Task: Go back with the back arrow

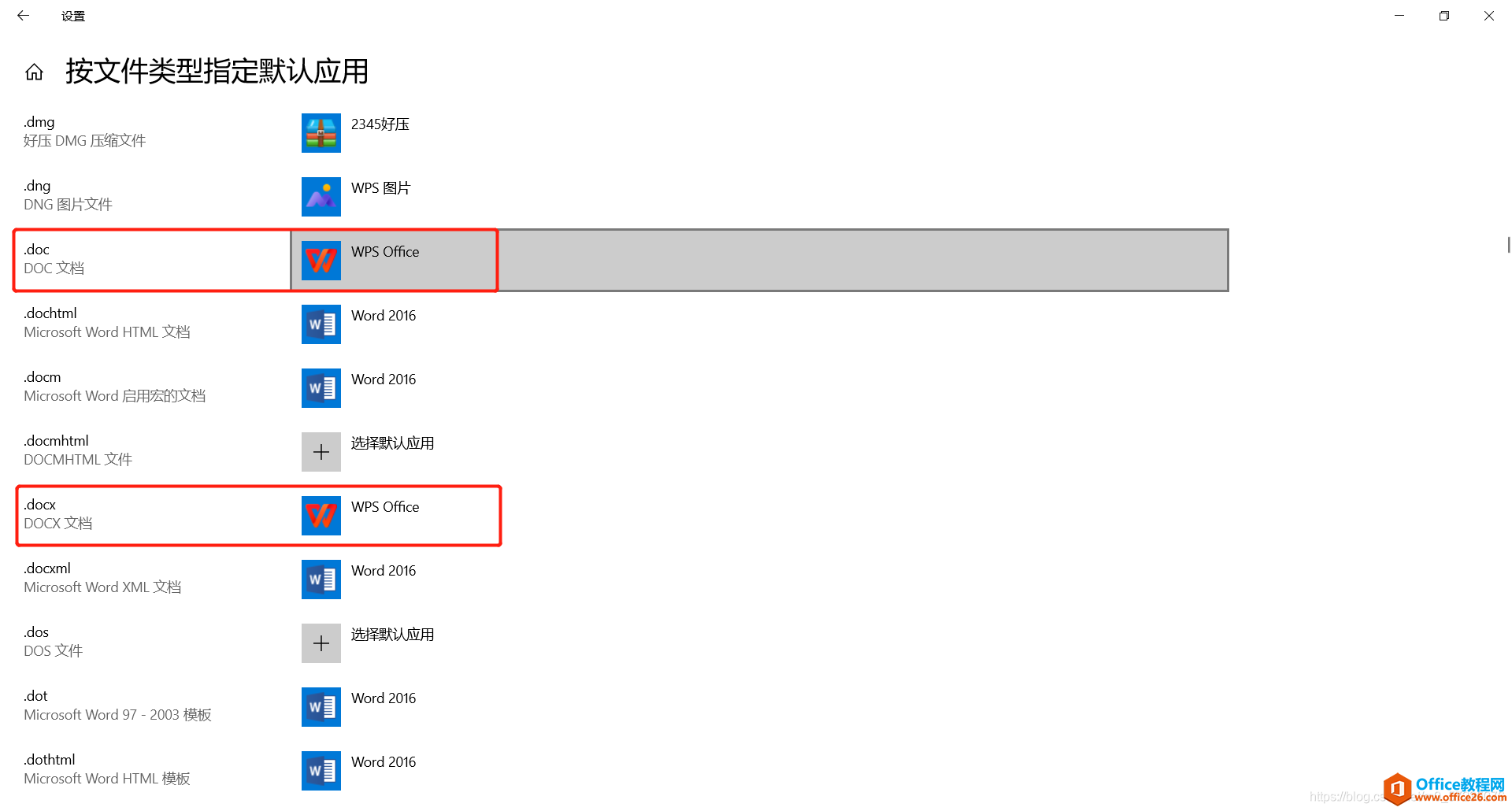Action: coord(23,16)
